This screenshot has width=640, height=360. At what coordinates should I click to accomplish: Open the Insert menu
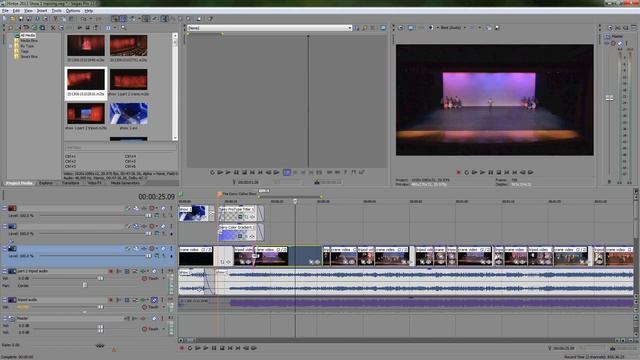(42, 11)
